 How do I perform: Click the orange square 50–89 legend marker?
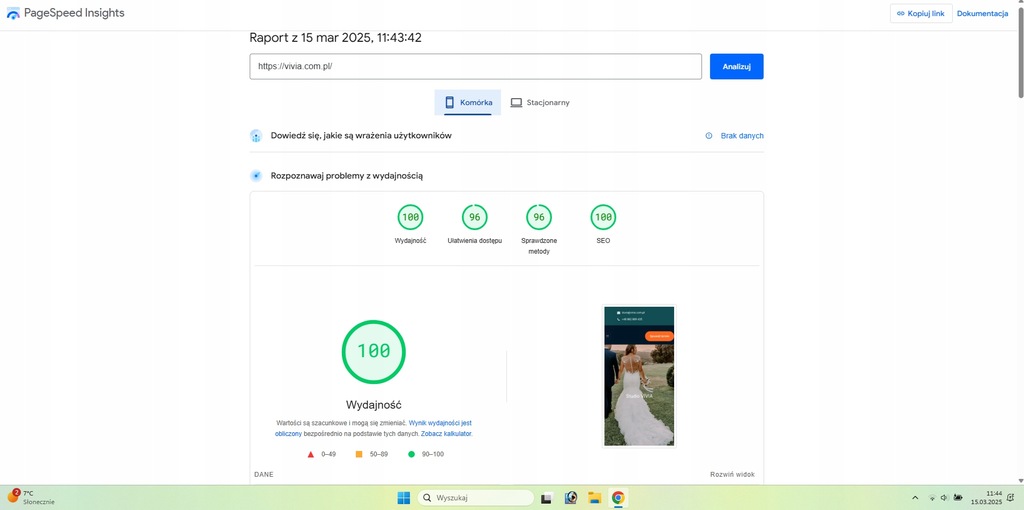359,454
